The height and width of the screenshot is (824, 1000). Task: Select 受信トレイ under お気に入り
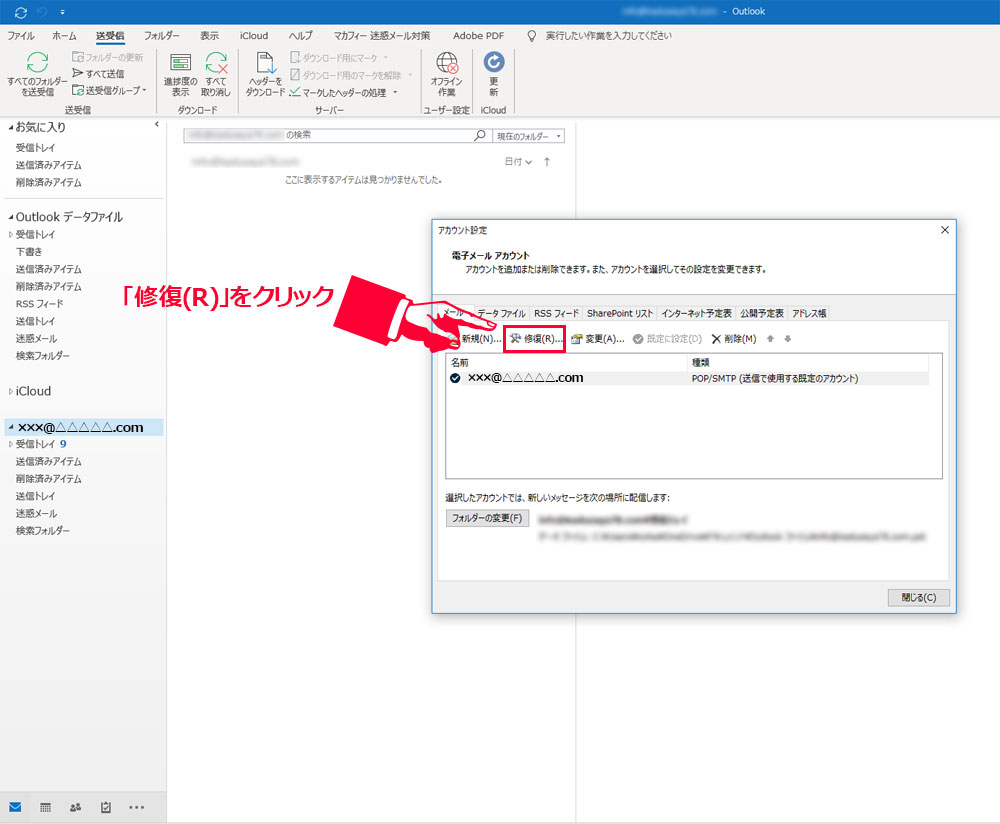(35, 147)
